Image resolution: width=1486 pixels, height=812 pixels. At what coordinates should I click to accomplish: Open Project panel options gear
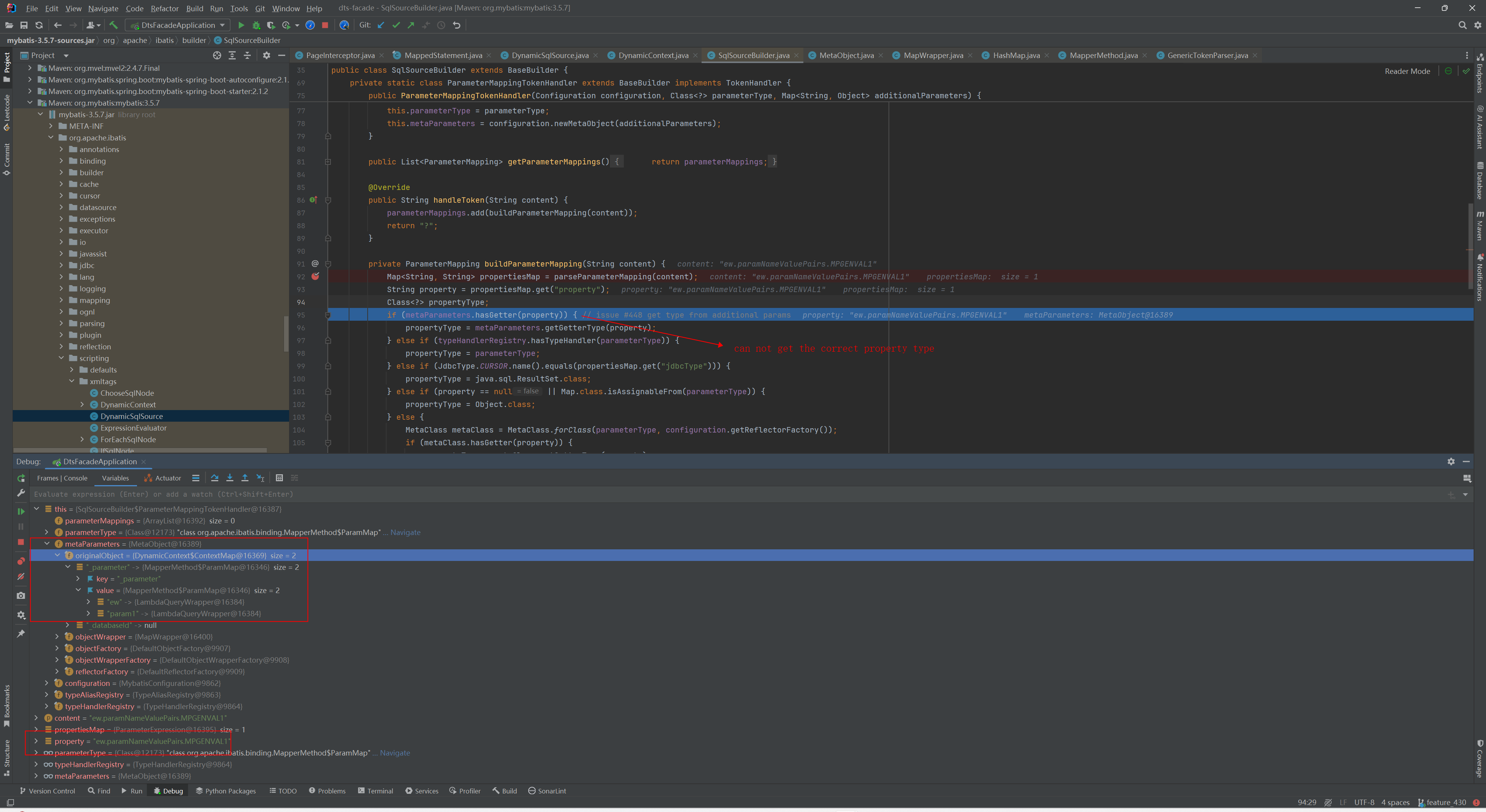pos(267,55)
